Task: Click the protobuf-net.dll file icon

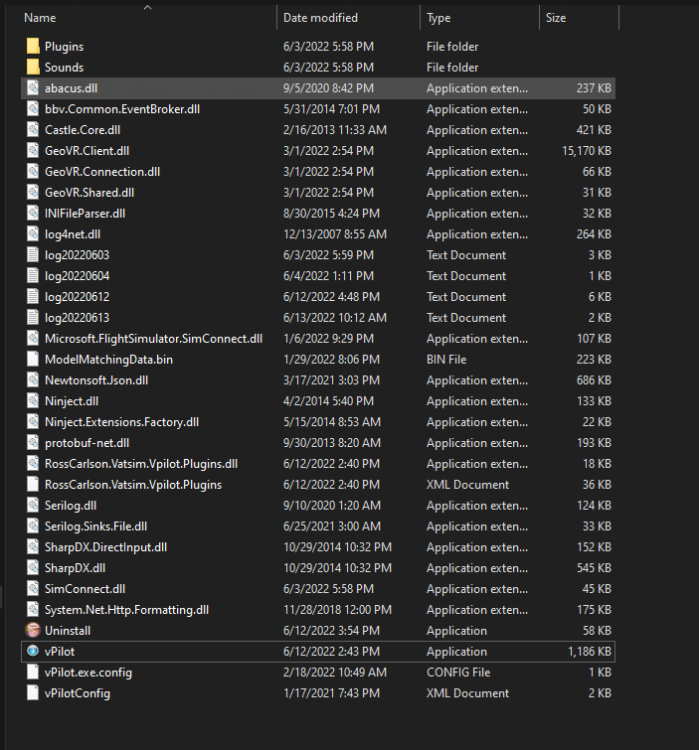Action: 33,443
